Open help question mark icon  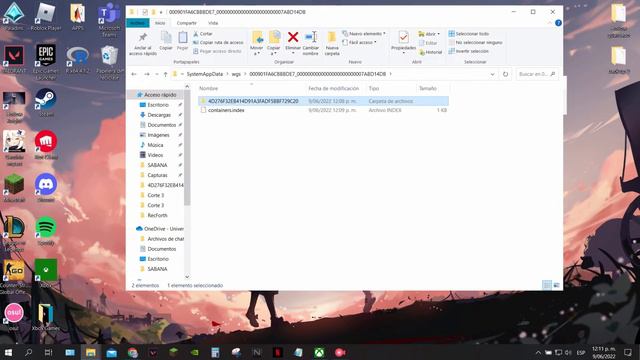[x=558, y=23]
